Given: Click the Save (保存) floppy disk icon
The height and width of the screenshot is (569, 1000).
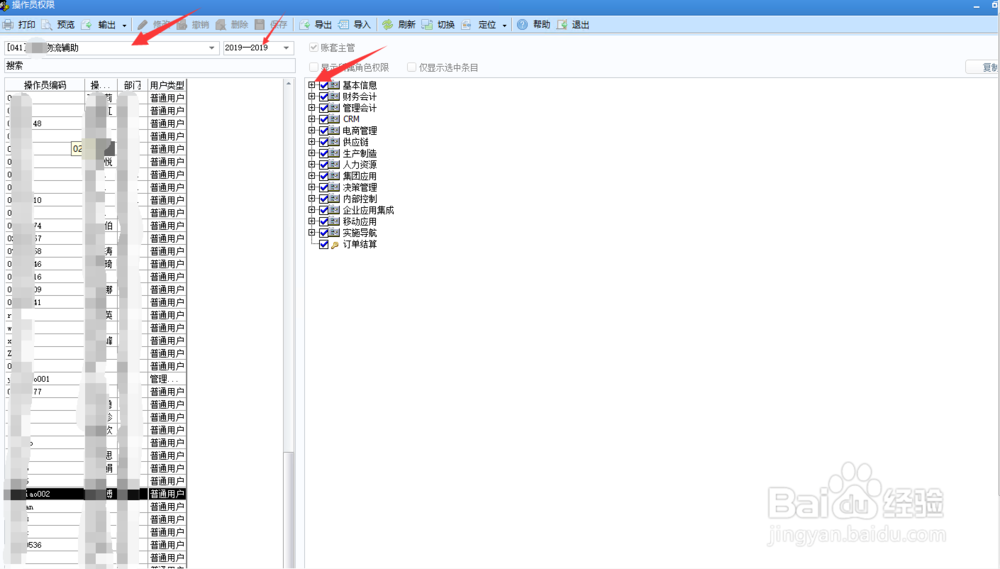Looking at the screenshot, I should [x=260, y=25].
